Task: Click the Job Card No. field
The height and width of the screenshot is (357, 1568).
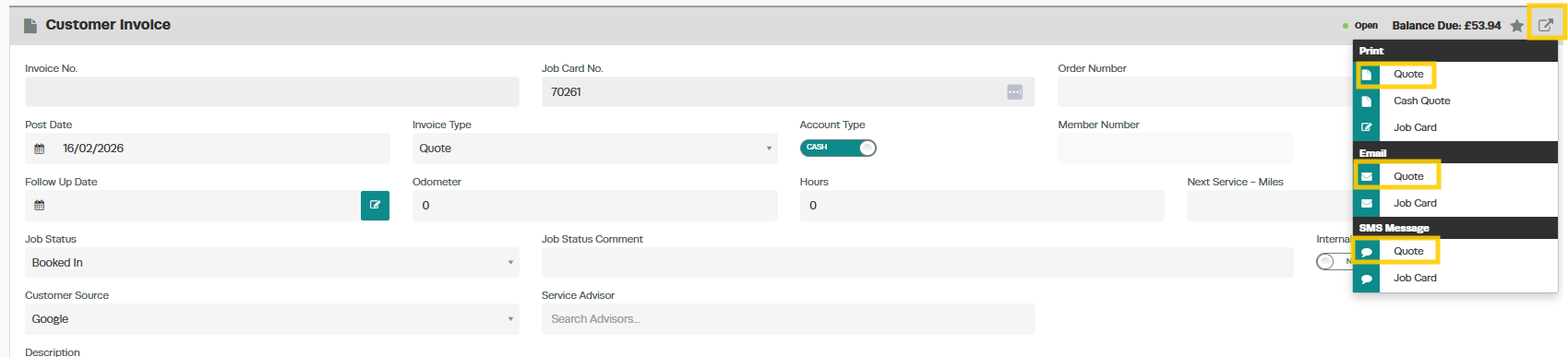Action: 787,92
